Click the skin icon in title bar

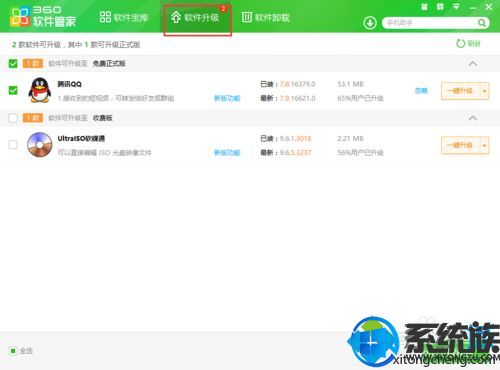pos(440,7)
